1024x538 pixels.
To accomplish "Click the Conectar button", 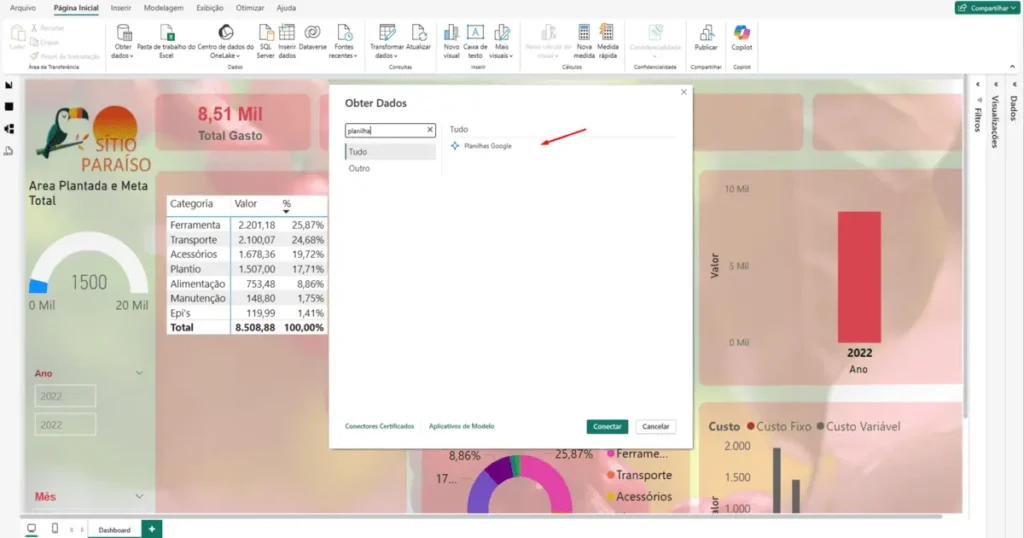I will [607, 426].
